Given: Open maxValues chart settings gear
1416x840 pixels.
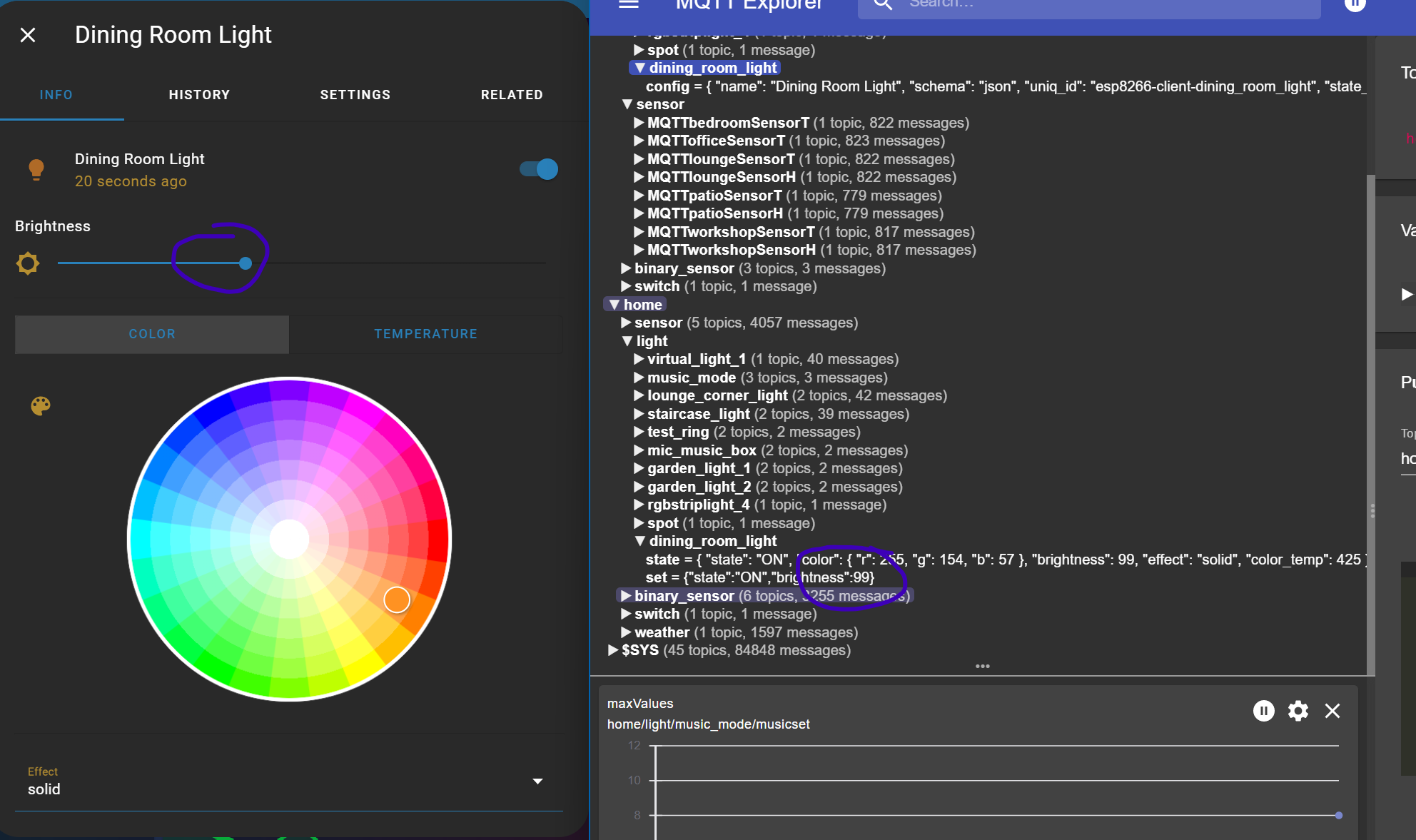Looking at the screenshot, I should [x=1298, y=711].
